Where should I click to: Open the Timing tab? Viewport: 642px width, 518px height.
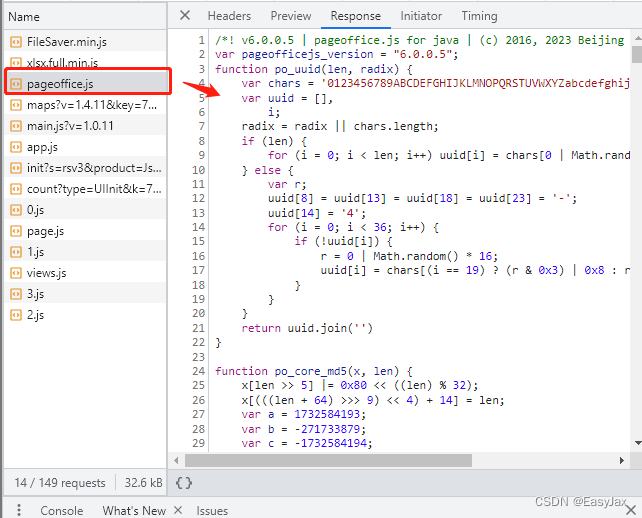[479, 16]
